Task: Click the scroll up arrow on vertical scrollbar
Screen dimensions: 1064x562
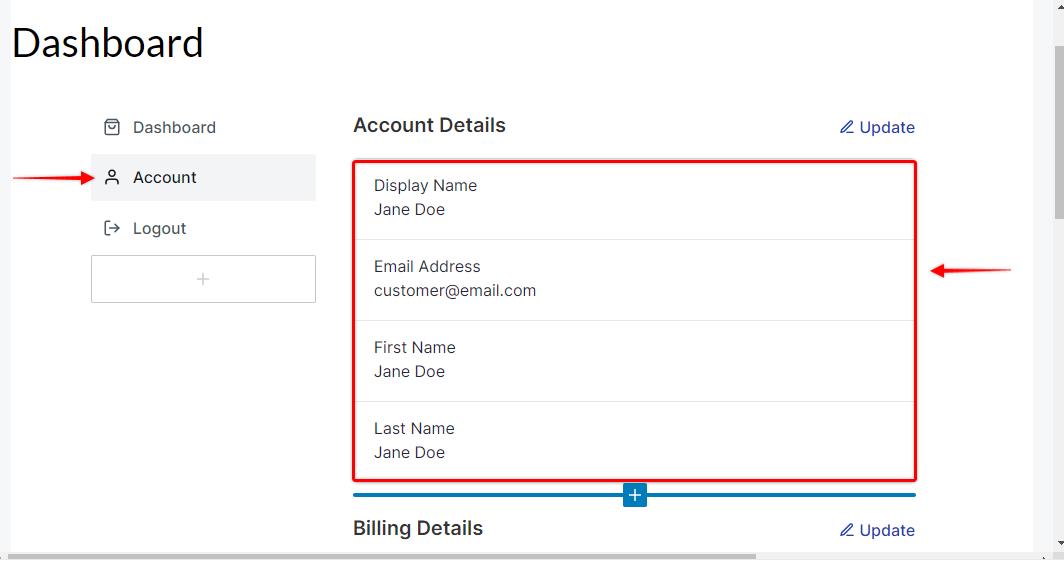Action: point(1058,8)
